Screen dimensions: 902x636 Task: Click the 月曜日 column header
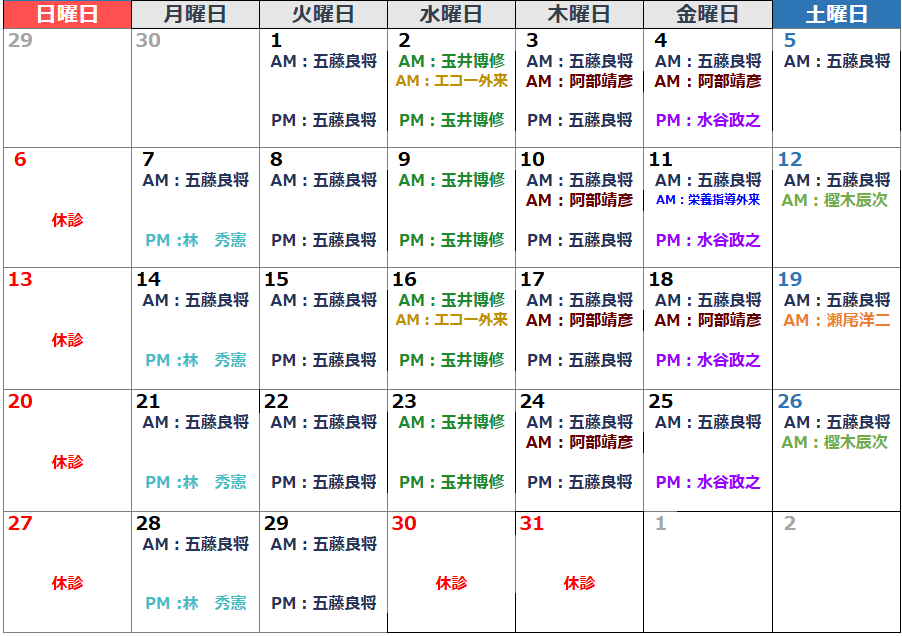(196, 14)
